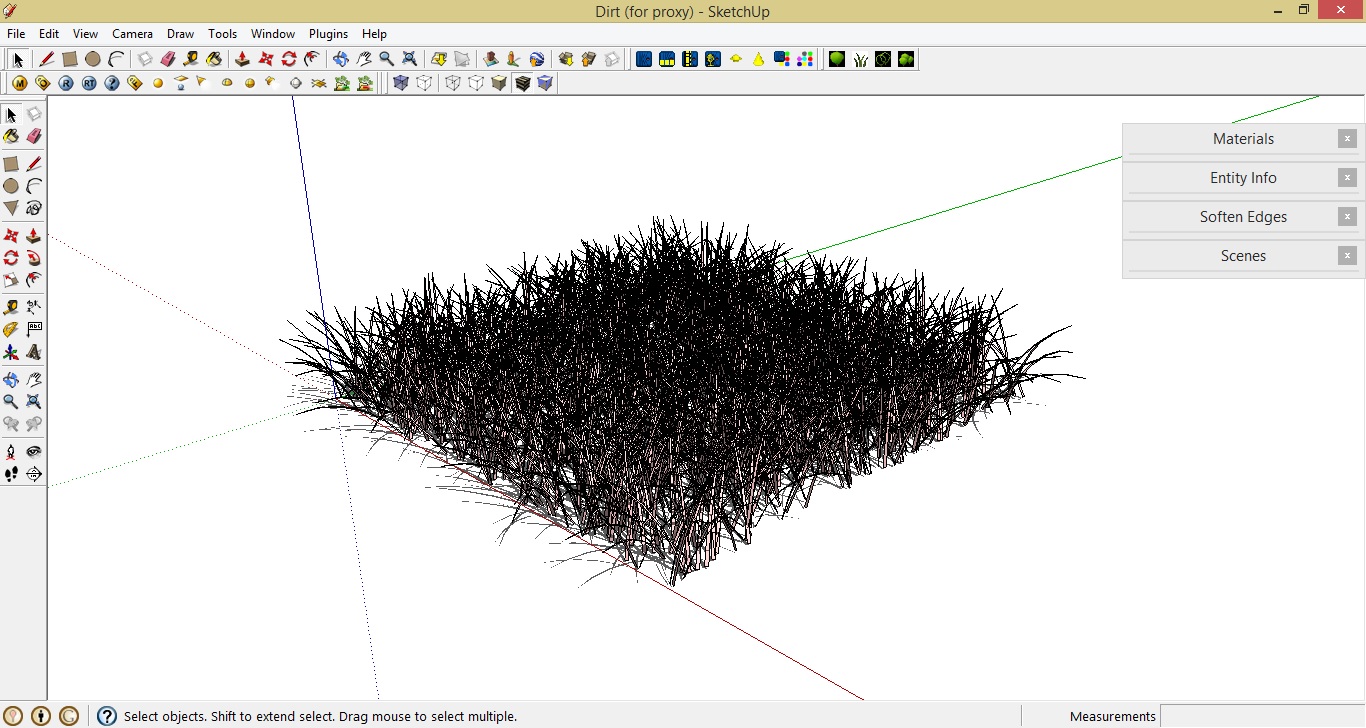Screen dimensions: 1366x728
Task: Select the Rotate tool
Action: tap(11, 257)
